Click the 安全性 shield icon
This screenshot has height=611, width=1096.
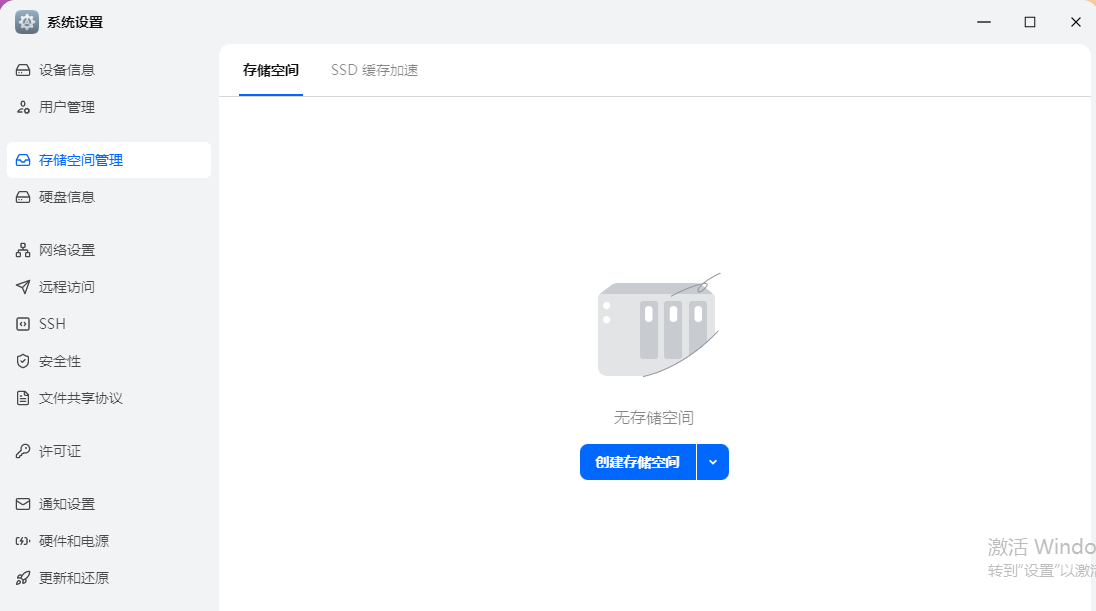pyautogui.click(x=23, y=361)
